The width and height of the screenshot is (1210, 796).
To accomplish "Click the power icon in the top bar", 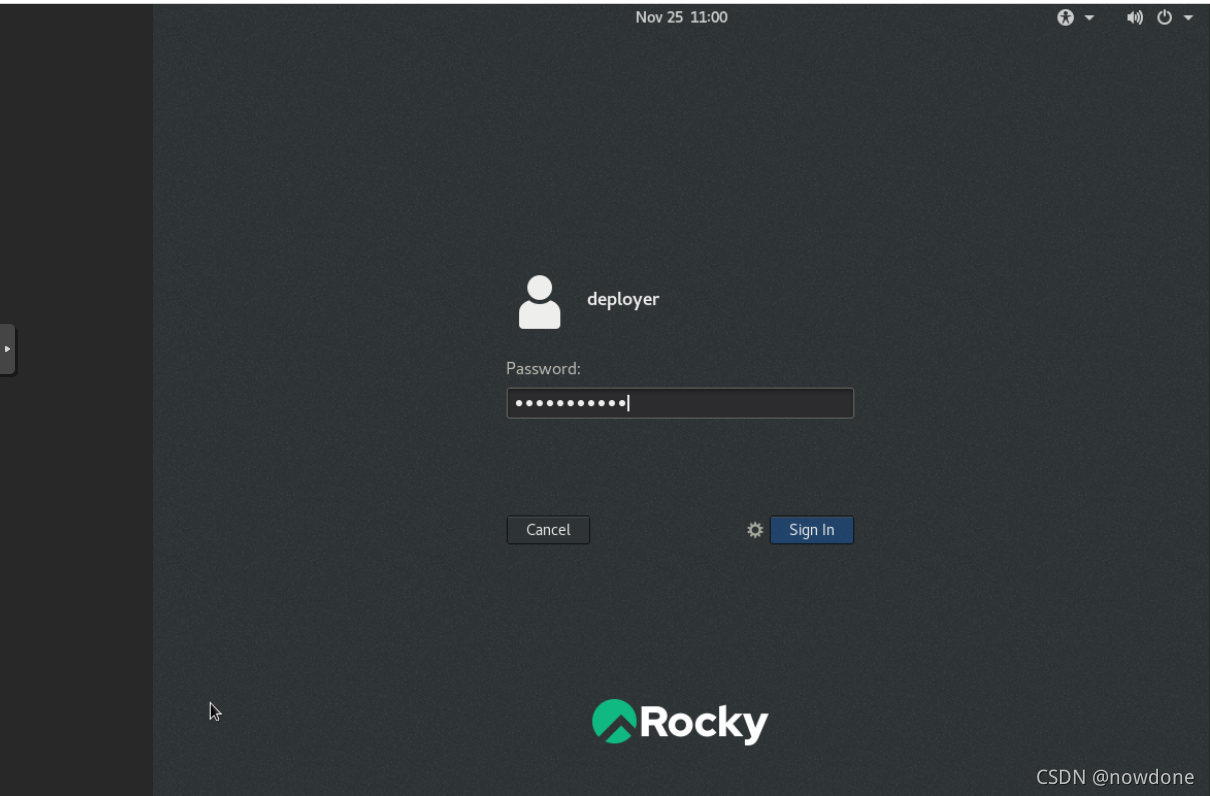I will coord(1163,17).
